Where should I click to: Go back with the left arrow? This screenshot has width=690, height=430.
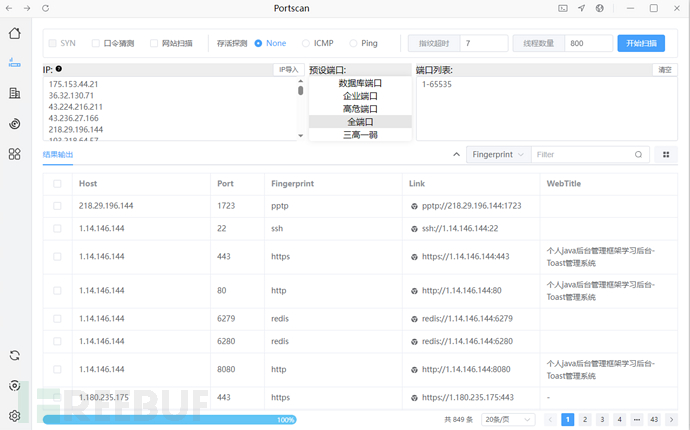point(9,8)
